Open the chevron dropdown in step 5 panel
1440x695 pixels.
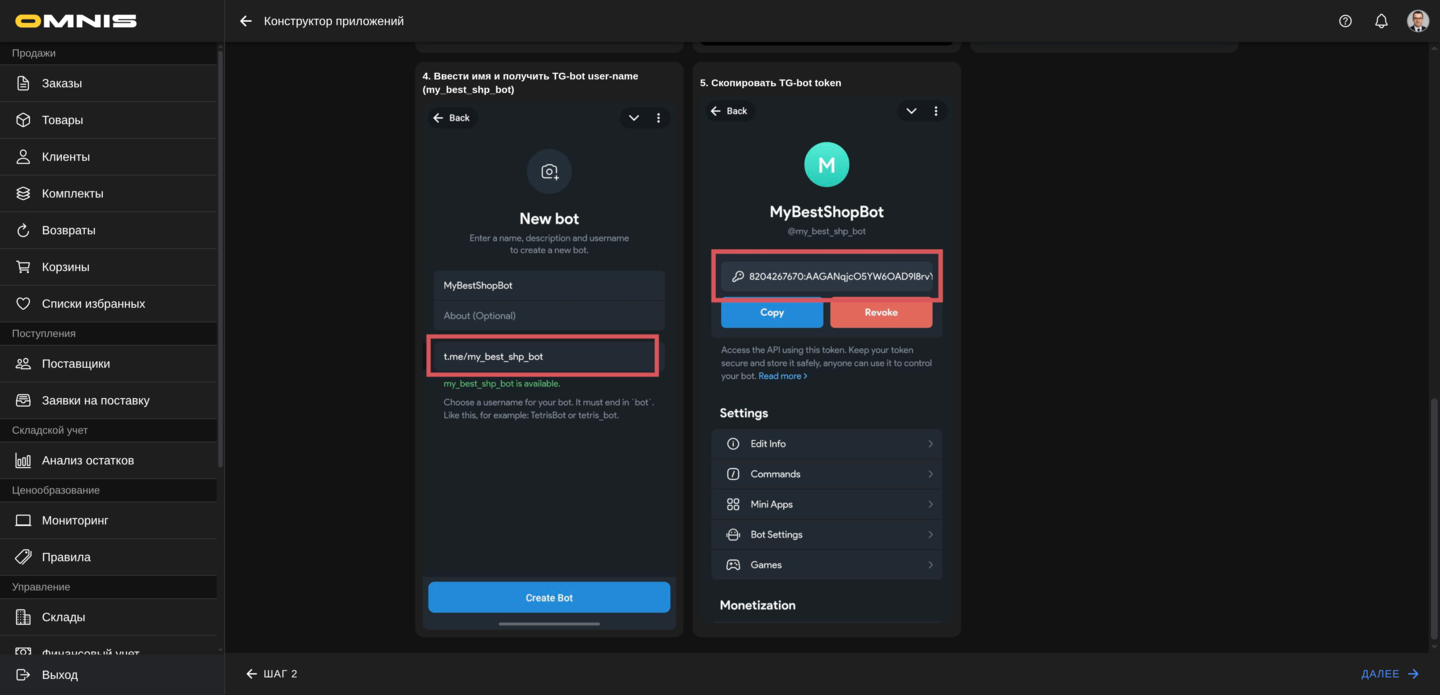tap(911, 110)
